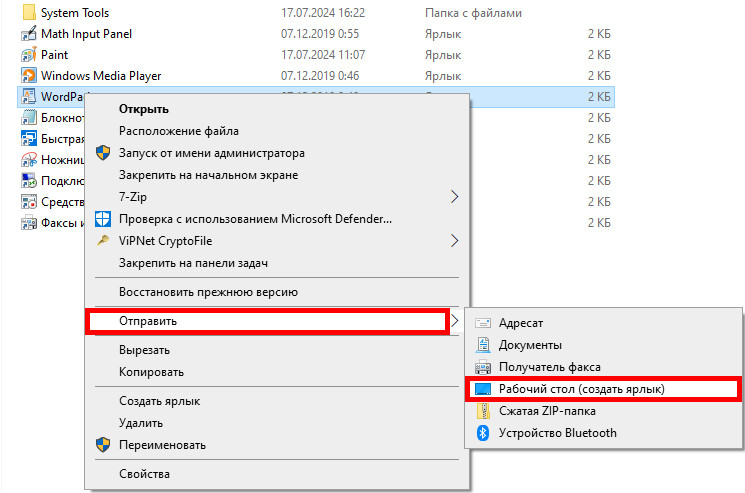Click the ViPNet CryptoFile key icon
Viewport: 745px width, 493px height.
click(103, 241)
